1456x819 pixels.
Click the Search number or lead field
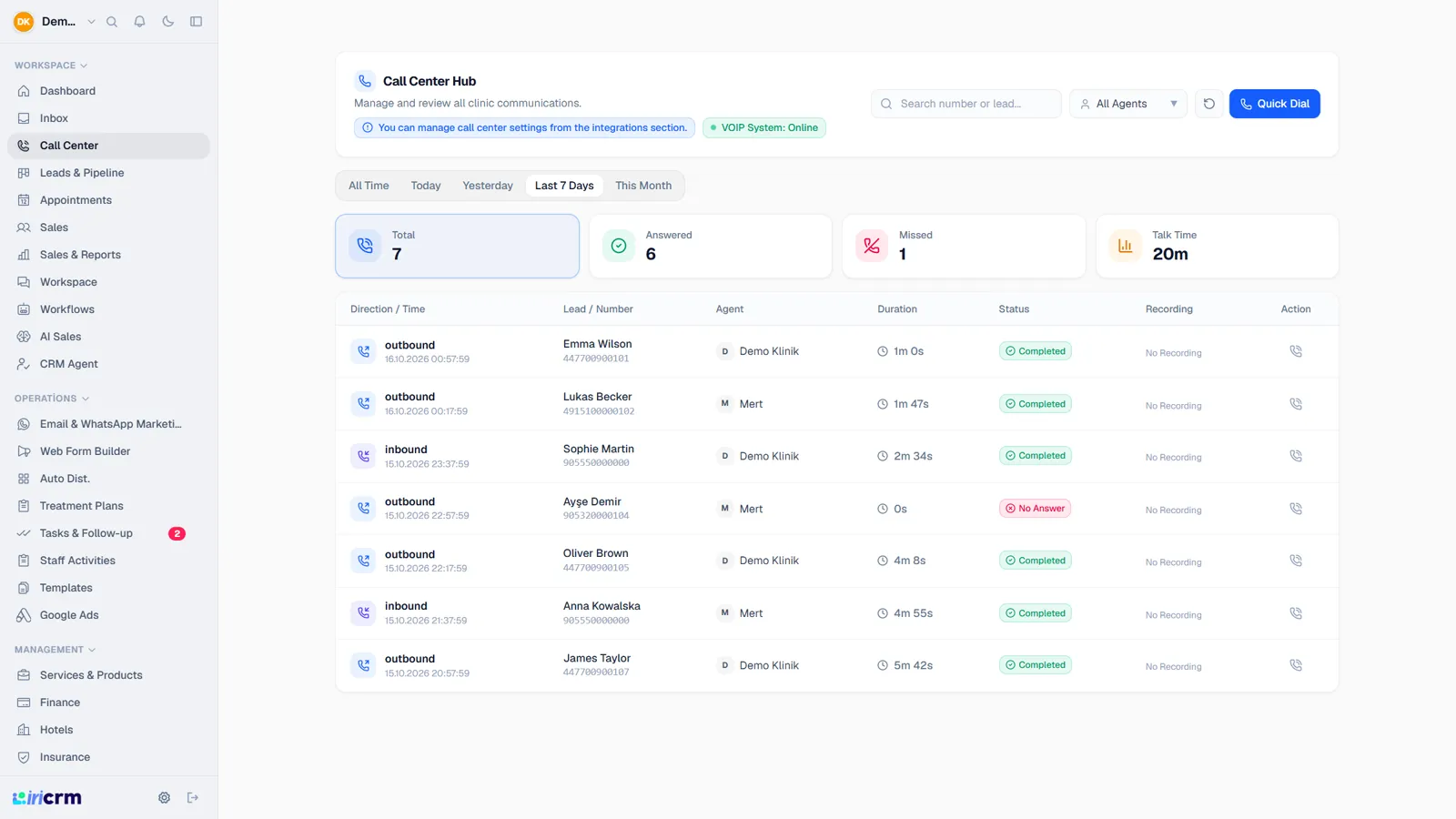[966, 104]
